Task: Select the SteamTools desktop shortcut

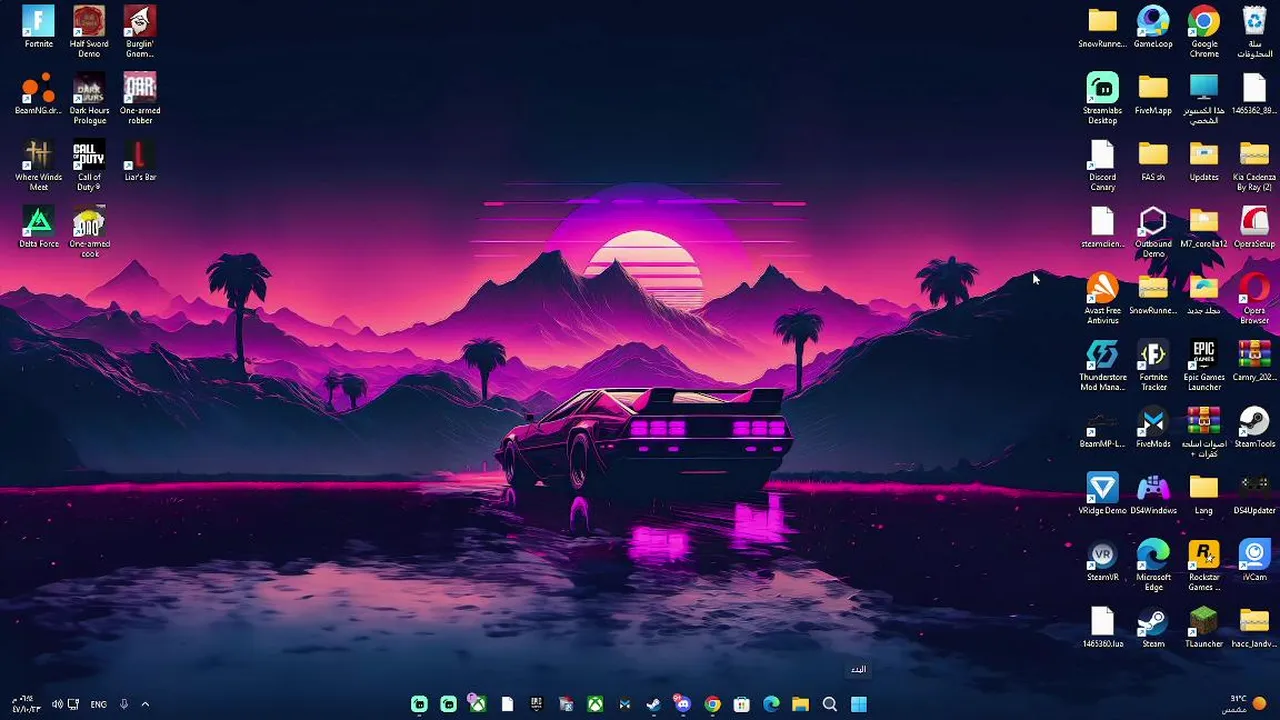Action: [1254, 427]
